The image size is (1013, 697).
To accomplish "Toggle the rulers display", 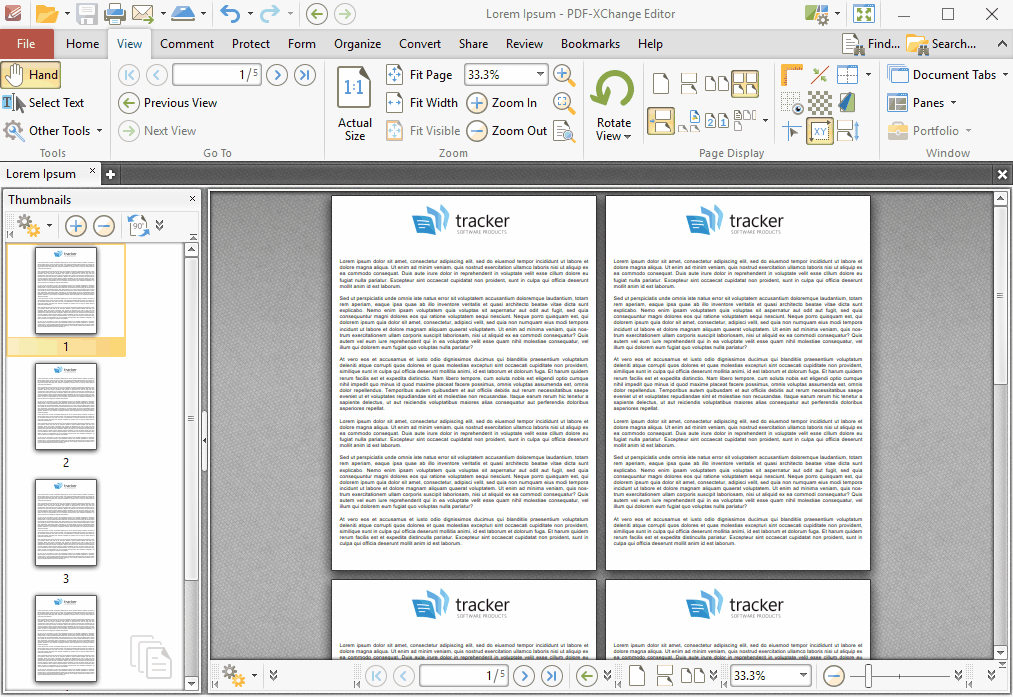I will pyautogui.click(x=791, y=75).
